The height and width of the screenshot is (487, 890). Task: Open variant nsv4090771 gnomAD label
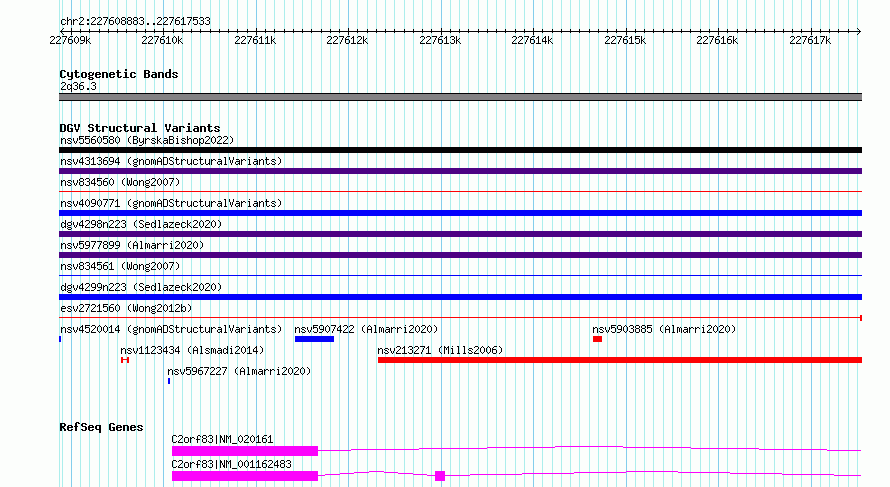click(x=171, y=203)
